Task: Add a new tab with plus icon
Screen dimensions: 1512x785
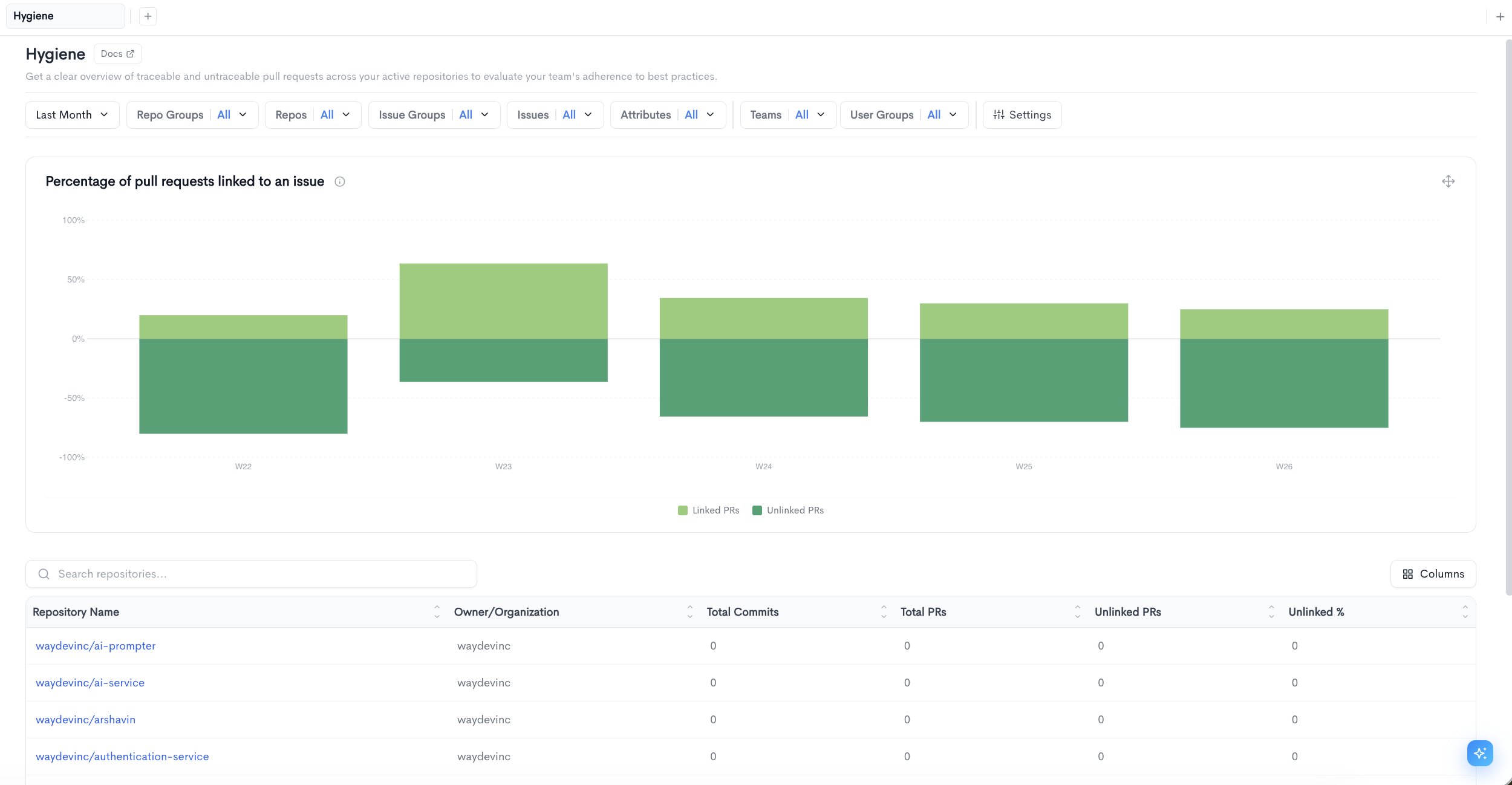Action: coord(148,16)
